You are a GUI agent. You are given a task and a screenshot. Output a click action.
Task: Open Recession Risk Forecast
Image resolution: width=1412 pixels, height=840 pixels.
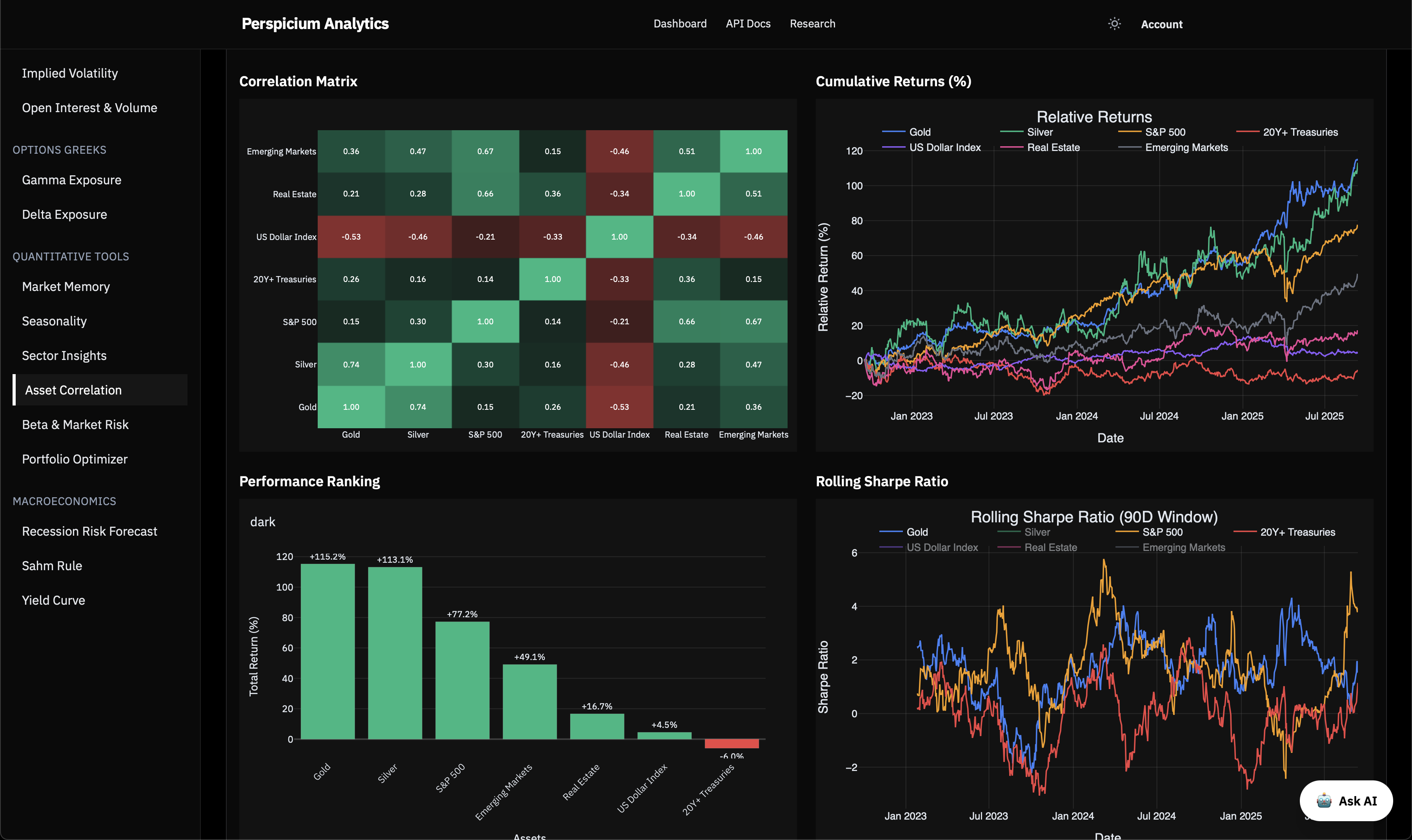coord(89,531)
